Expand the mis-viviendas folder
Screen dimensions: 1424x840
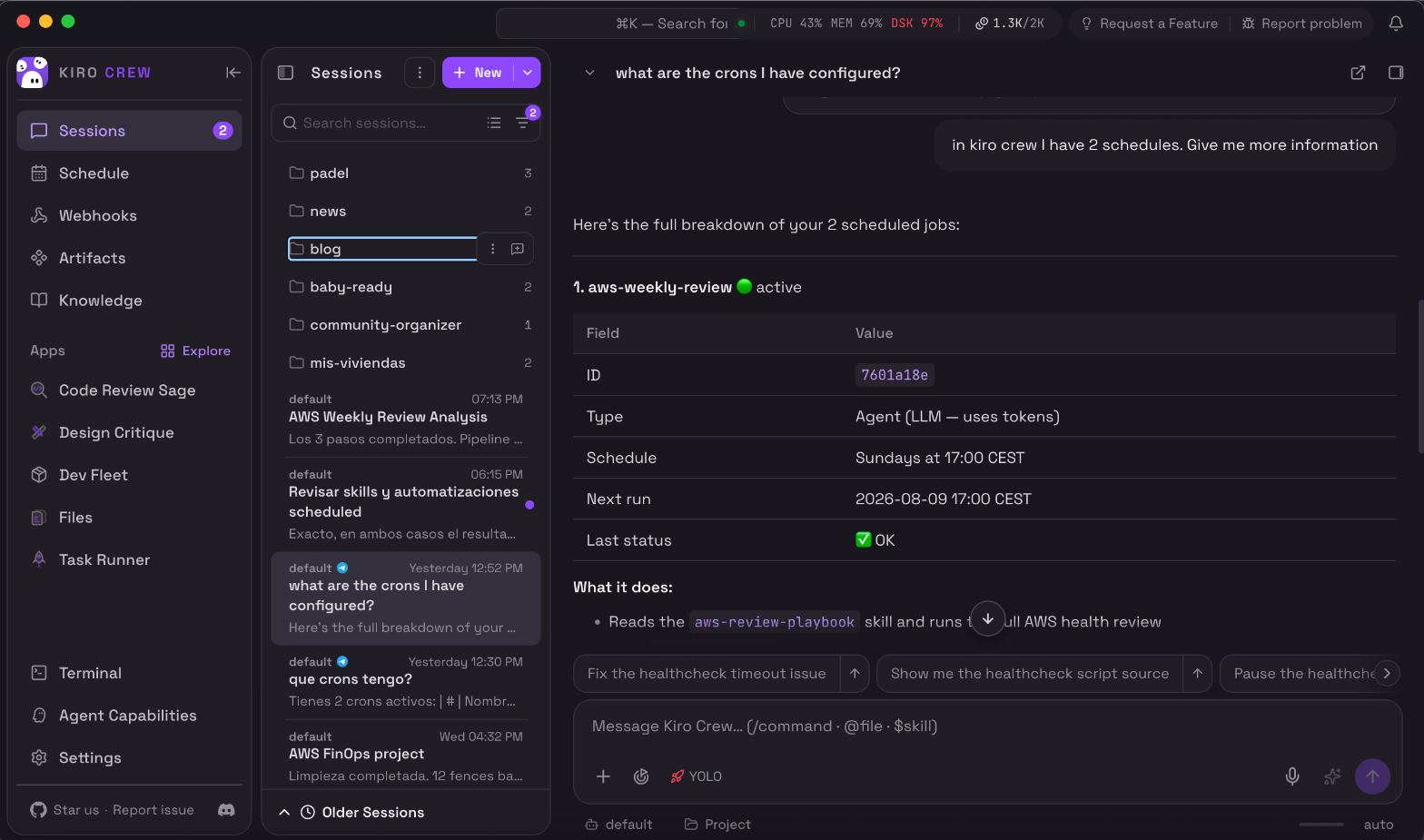pos(410,363)
